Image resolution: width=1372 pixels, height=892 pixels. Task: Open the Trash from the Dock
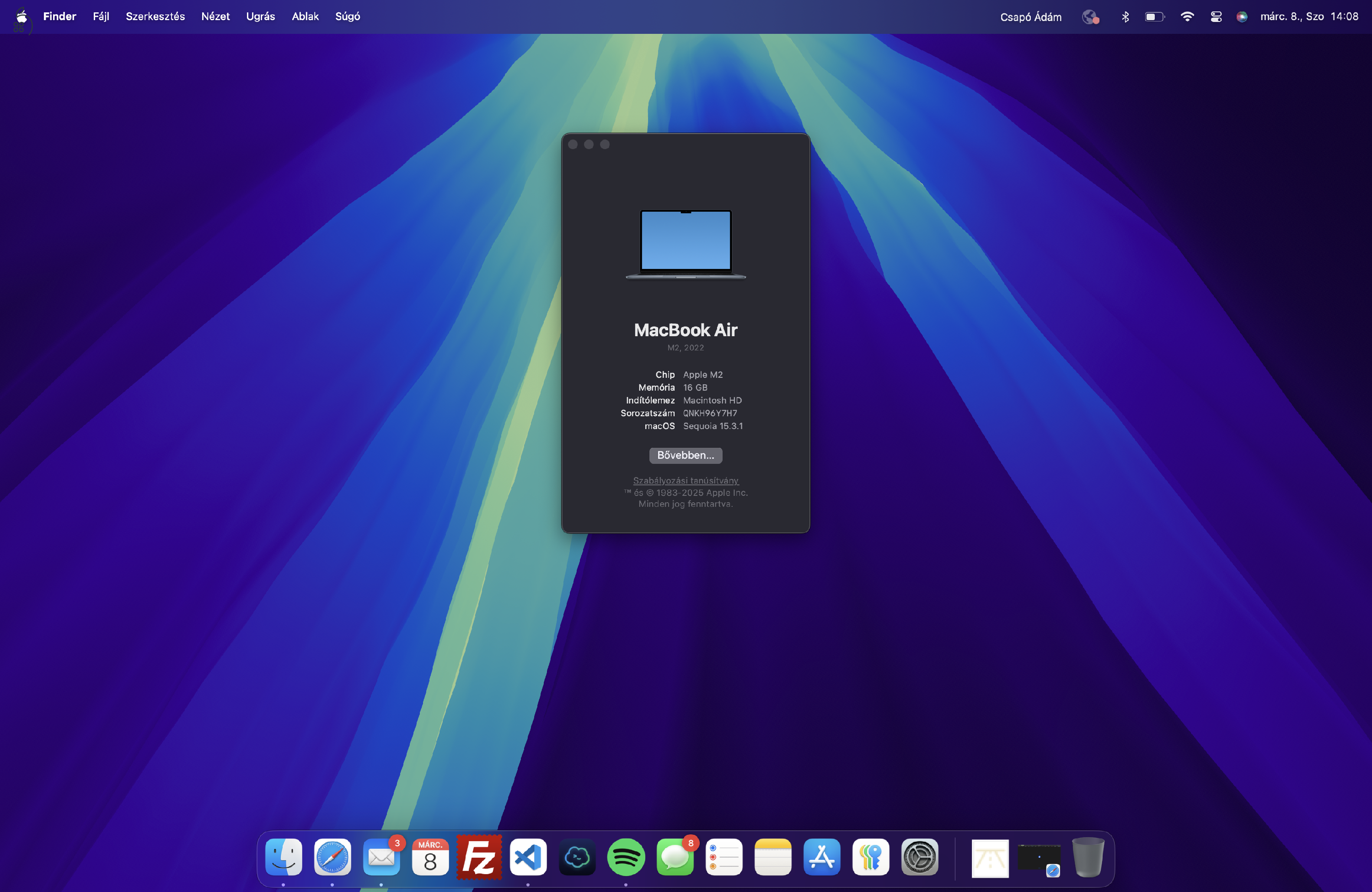[1088, 857]
